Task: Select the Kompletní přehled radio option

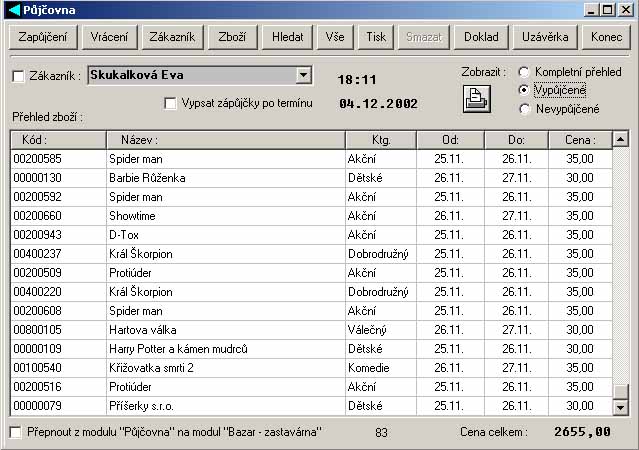Action: coord(524,72)
